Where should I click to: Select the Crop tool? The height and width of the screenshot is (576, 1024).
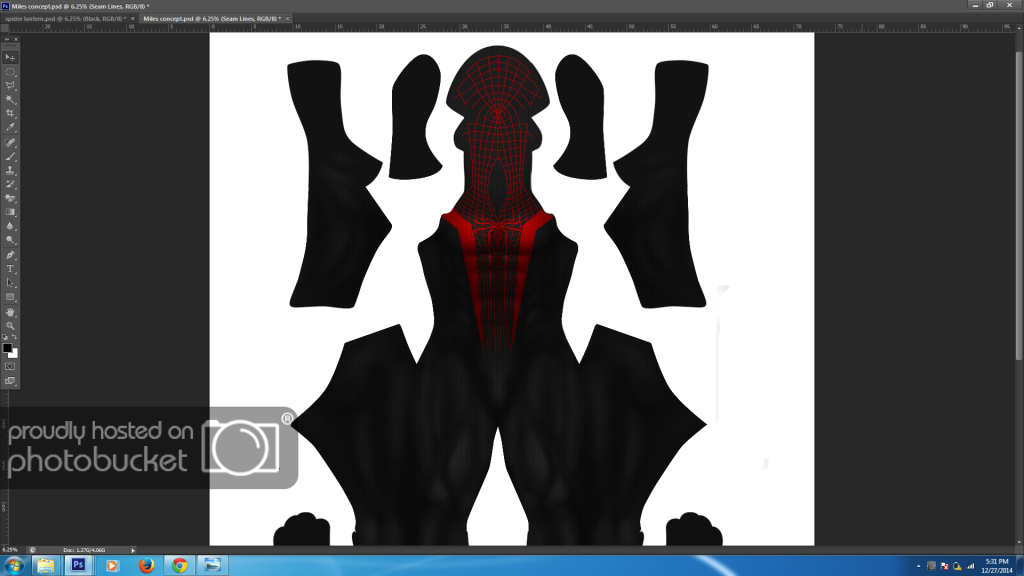coord(10,114)
